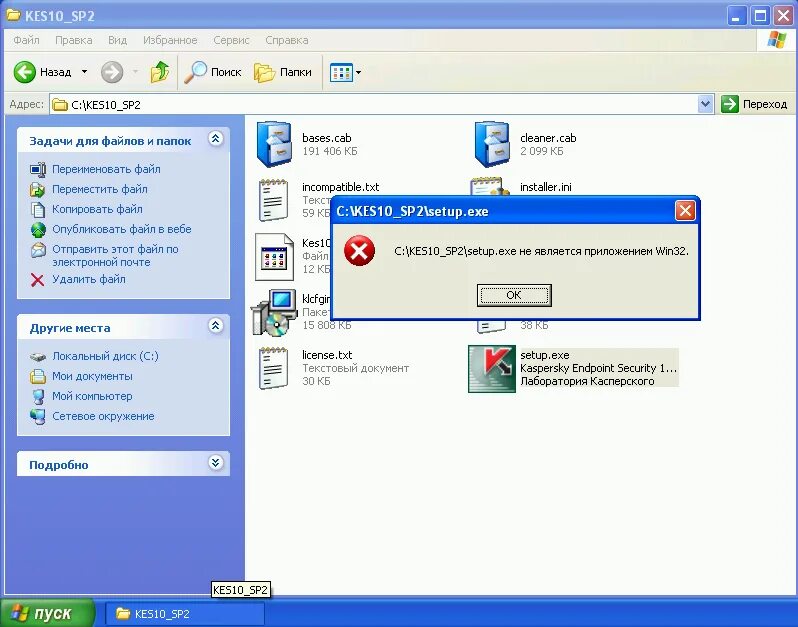Click Копировать файл link
The height and width of the screenshot is (627, 798).
[97, 209]
